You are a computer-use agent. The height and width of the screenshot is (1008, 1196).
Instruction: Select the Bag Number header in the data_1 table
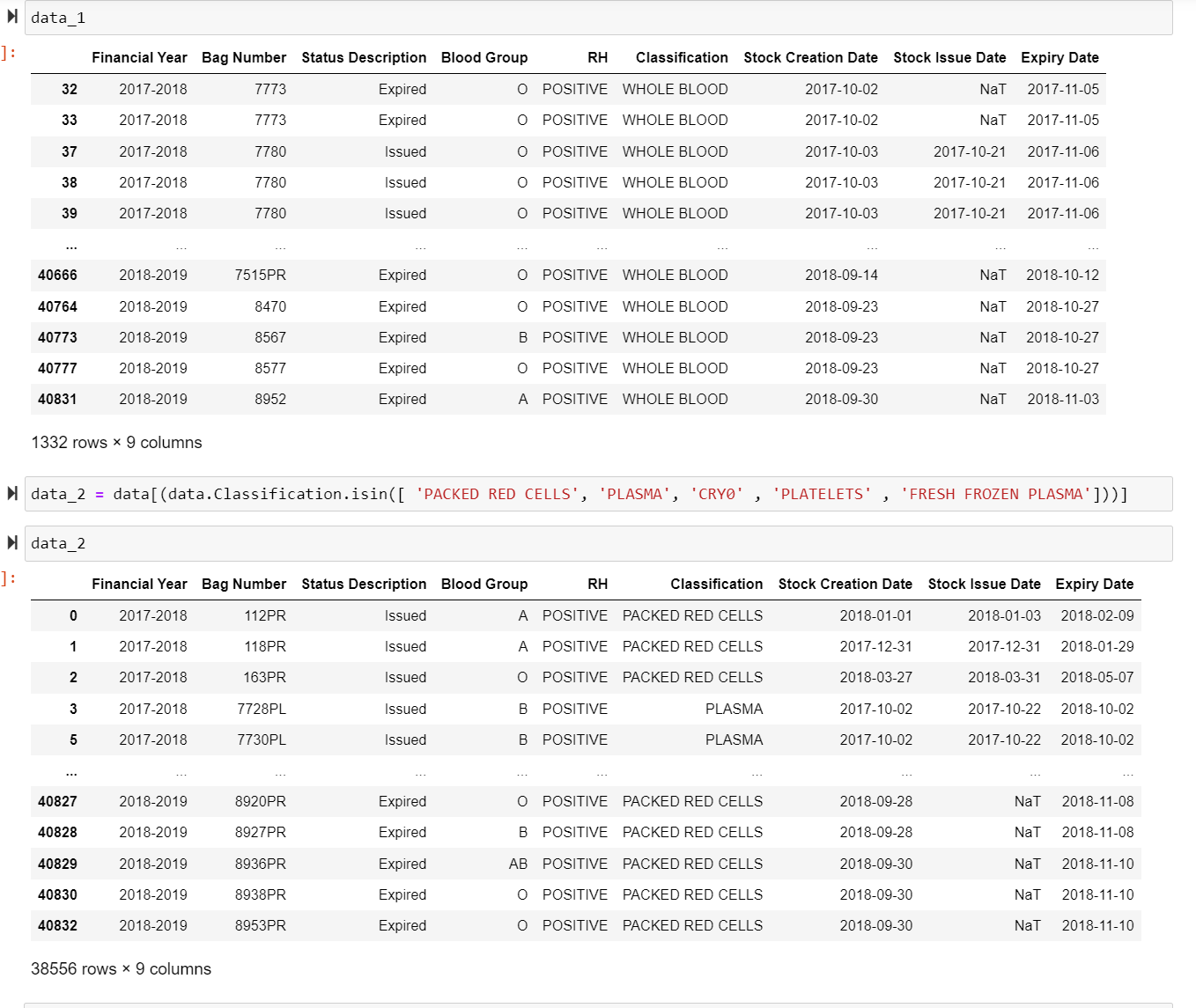pos(244,57)
